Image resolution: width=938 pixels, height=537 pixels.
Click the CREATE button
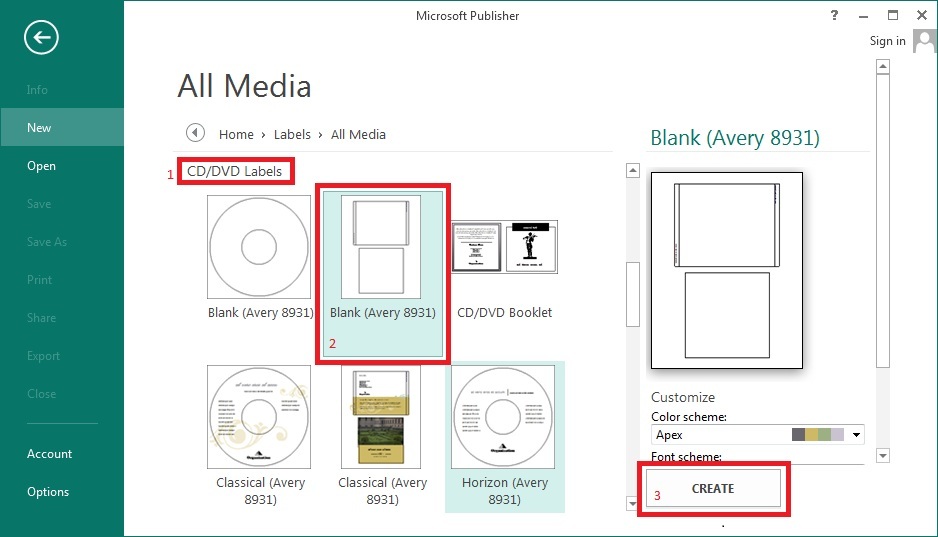click(712, 489)
